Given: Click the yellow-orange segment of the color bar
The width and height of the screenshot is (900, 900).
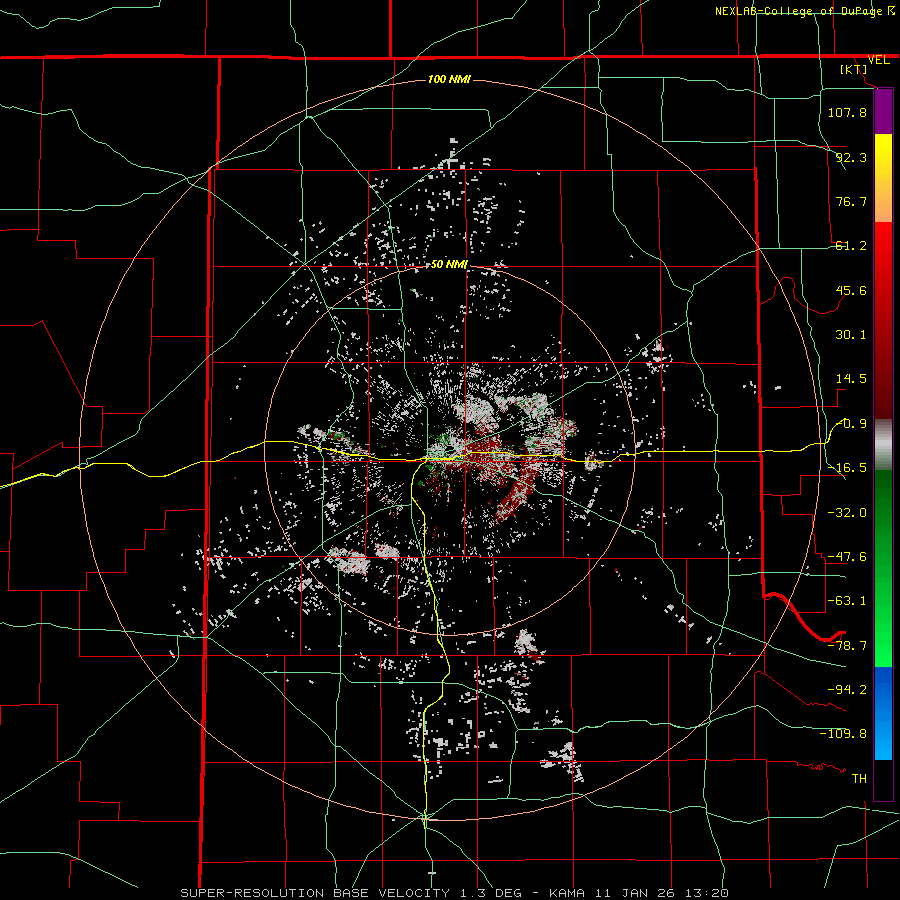Looking at the screenshot, I should 883,178.
